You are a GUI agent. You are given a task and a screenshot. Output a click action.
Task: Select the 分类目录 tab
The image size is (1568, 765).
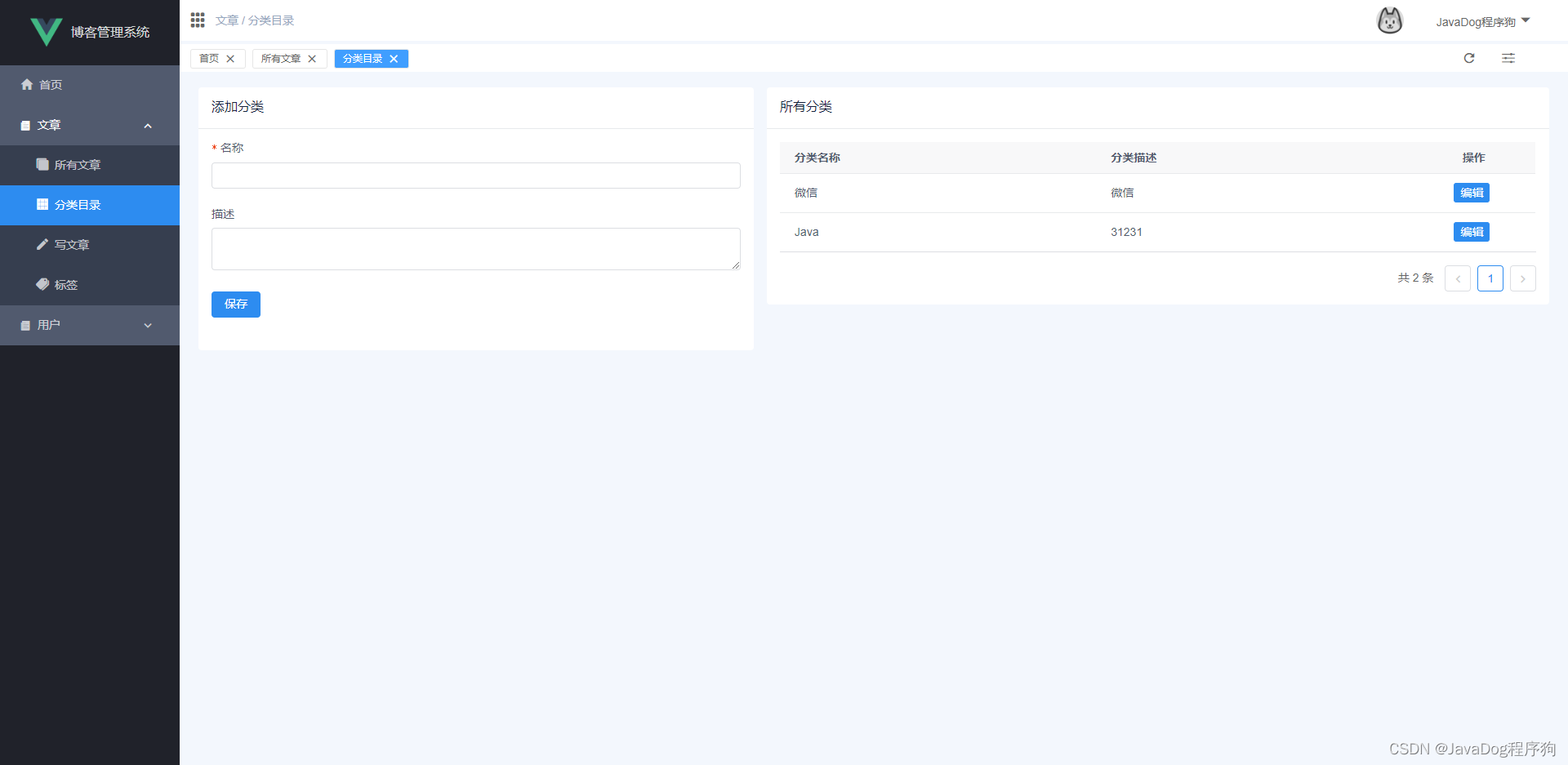tap(363, 59)
